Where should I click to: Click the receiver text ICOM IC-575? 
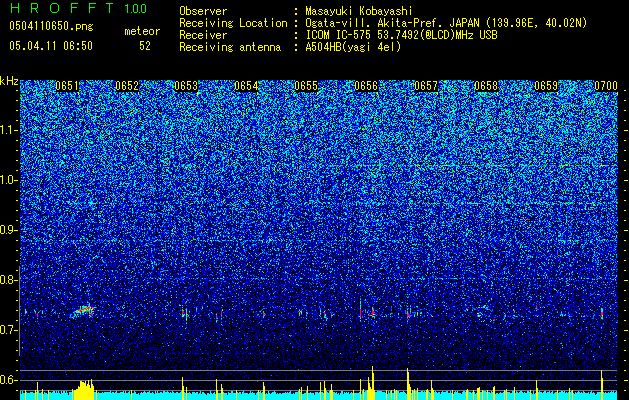(x=341, y=35)
